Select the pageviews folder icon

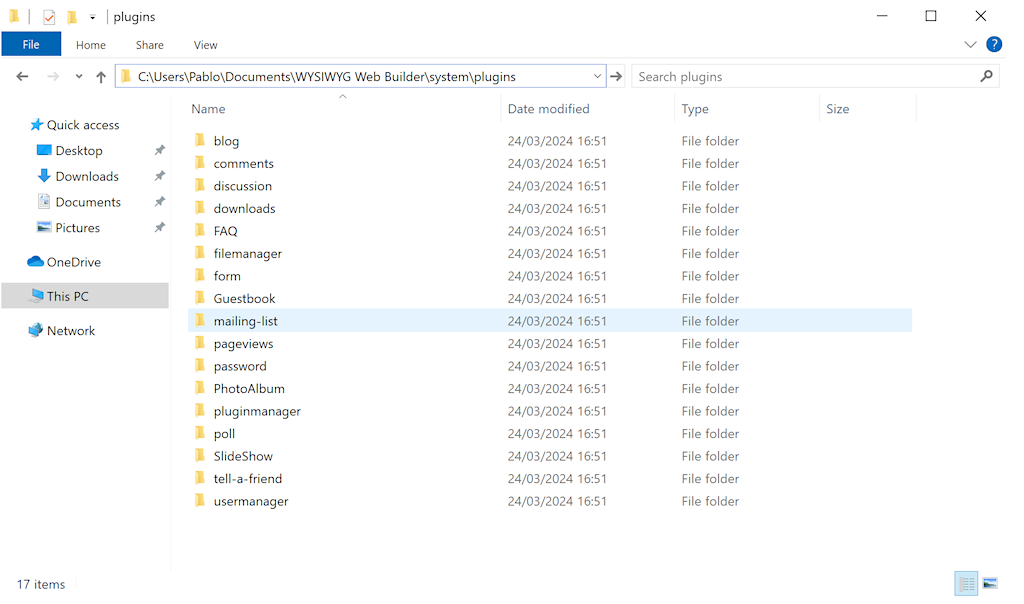click(200, 343)
